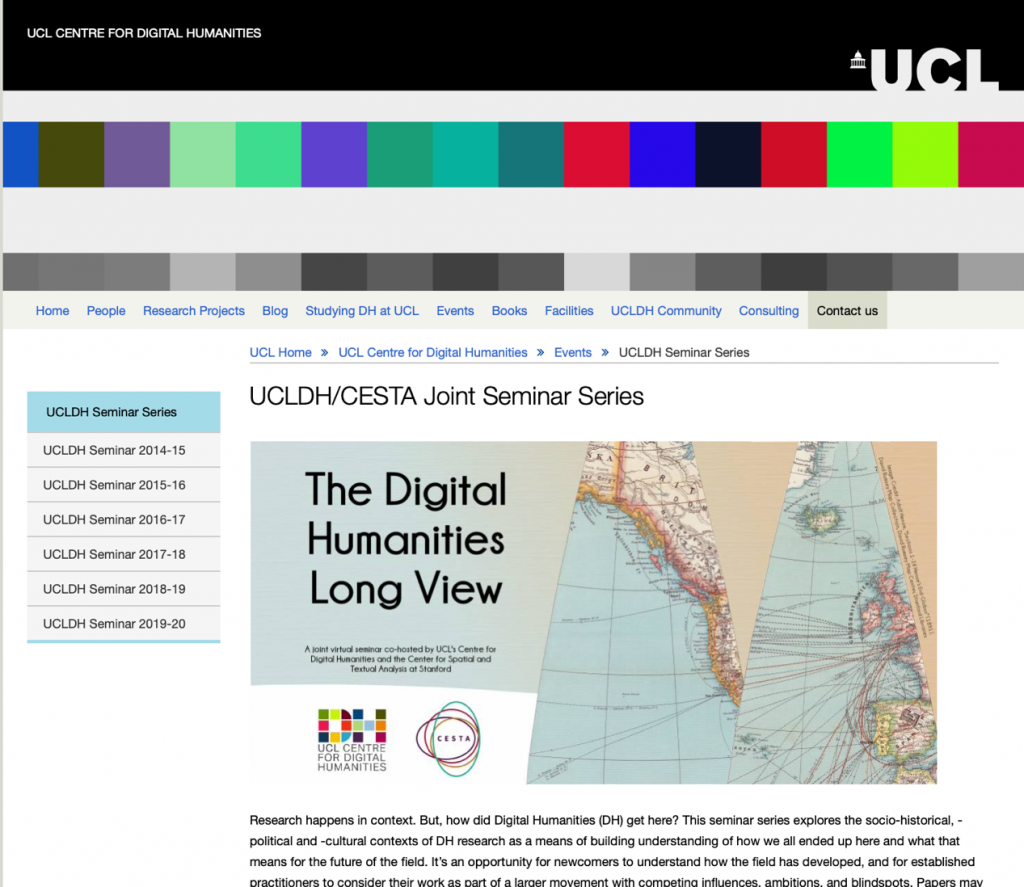Screen dimensions: 1024x887
Task: Select the UCLDH Seminar Series sidebar heading
Action: click(x=123, y=412)
